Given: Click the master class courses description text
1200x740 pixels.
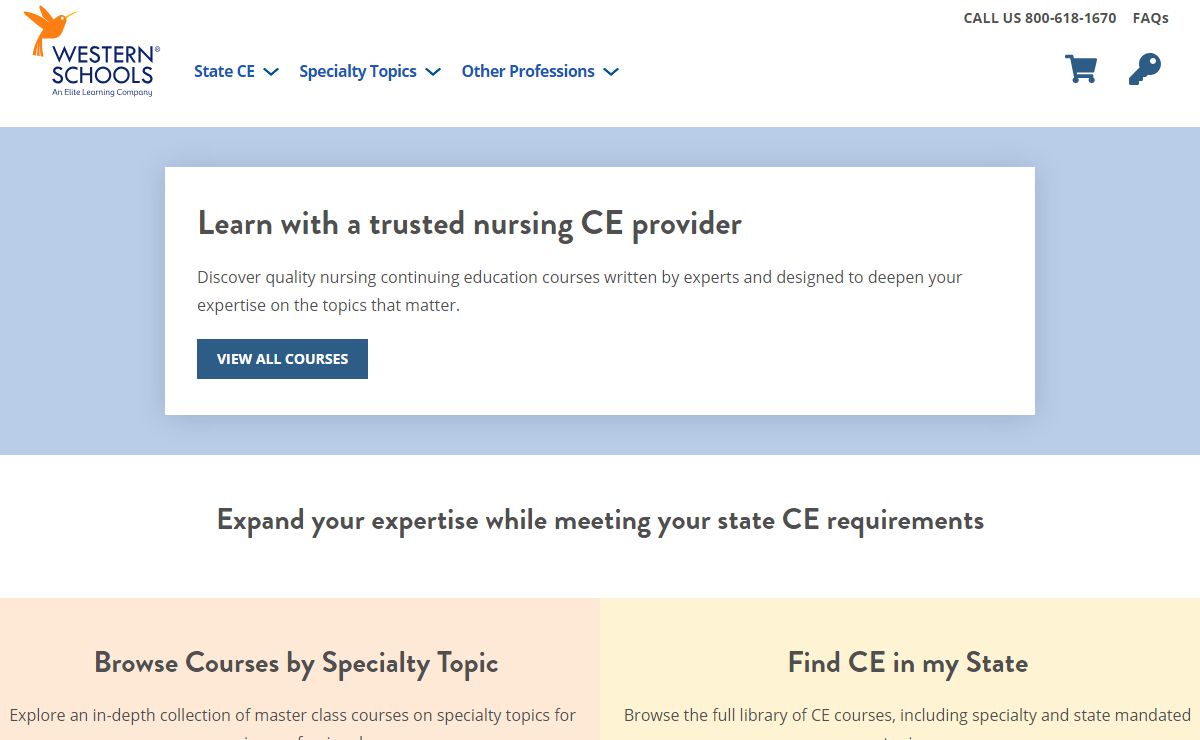Looking at the screenshot, I should coord(292,715).
